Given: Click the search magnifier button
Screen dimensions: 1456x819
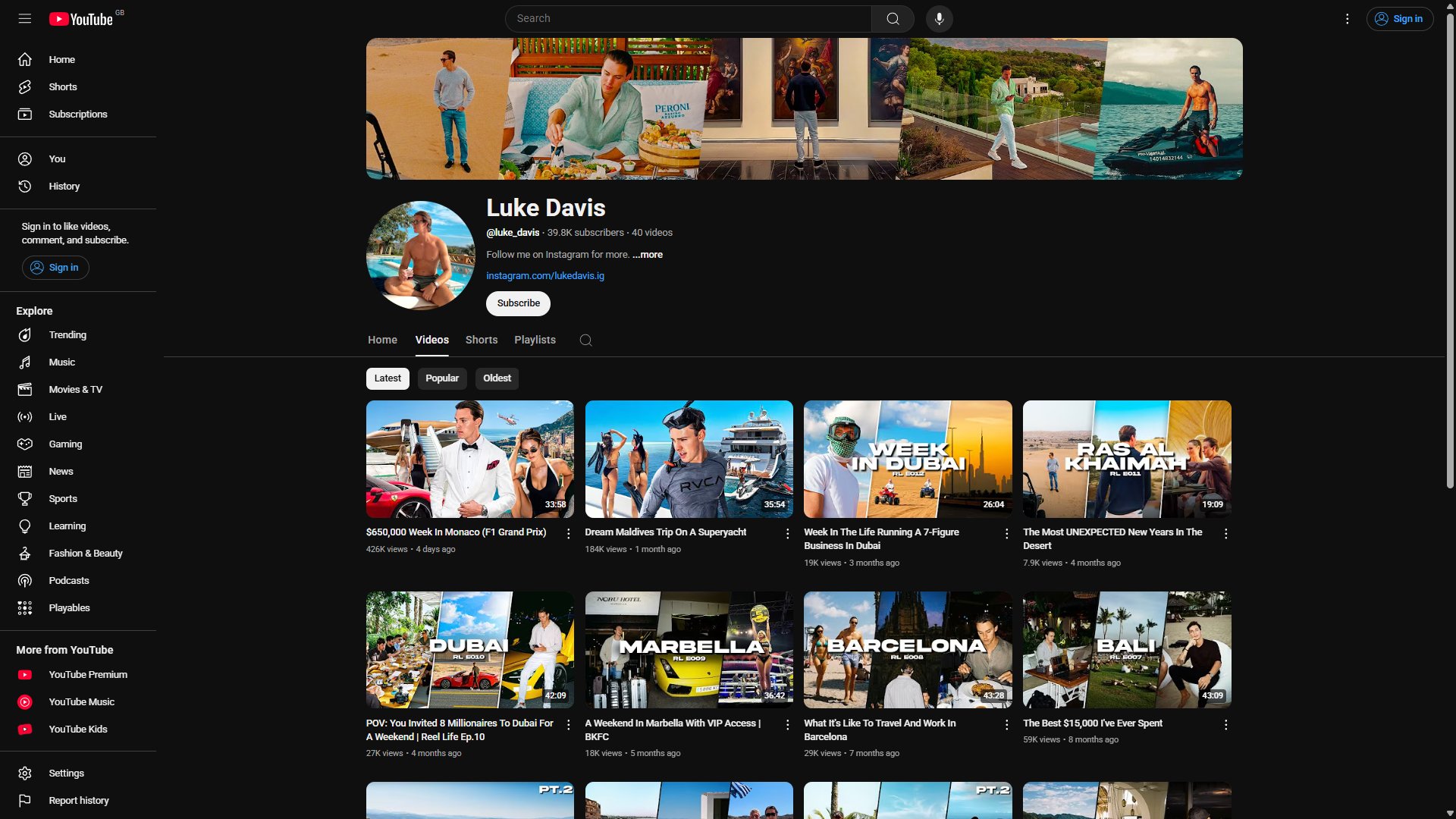Looking at the screenshot, I should tap(893, 19).
